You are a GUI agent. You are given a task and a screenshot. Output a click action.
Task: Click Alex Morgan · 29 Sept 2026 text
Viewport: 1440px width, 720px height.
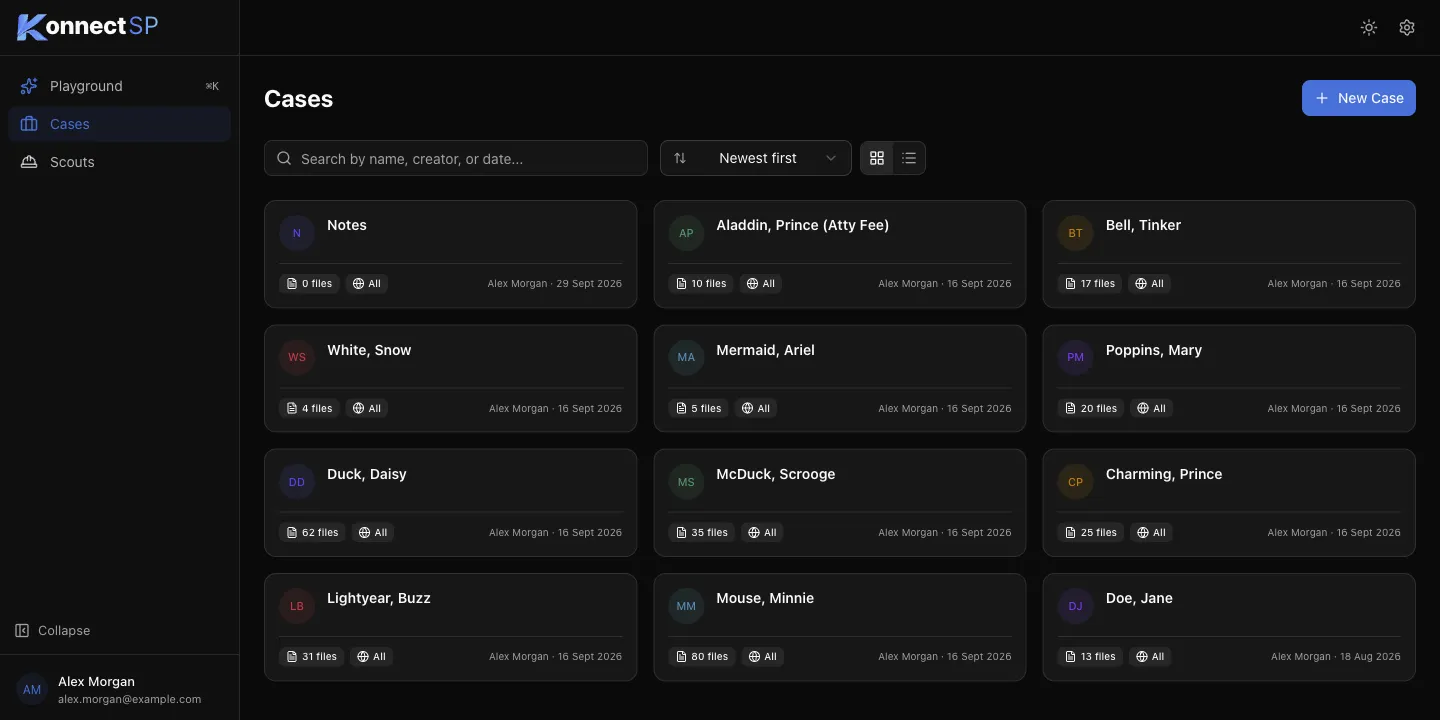tap(555, 284)
